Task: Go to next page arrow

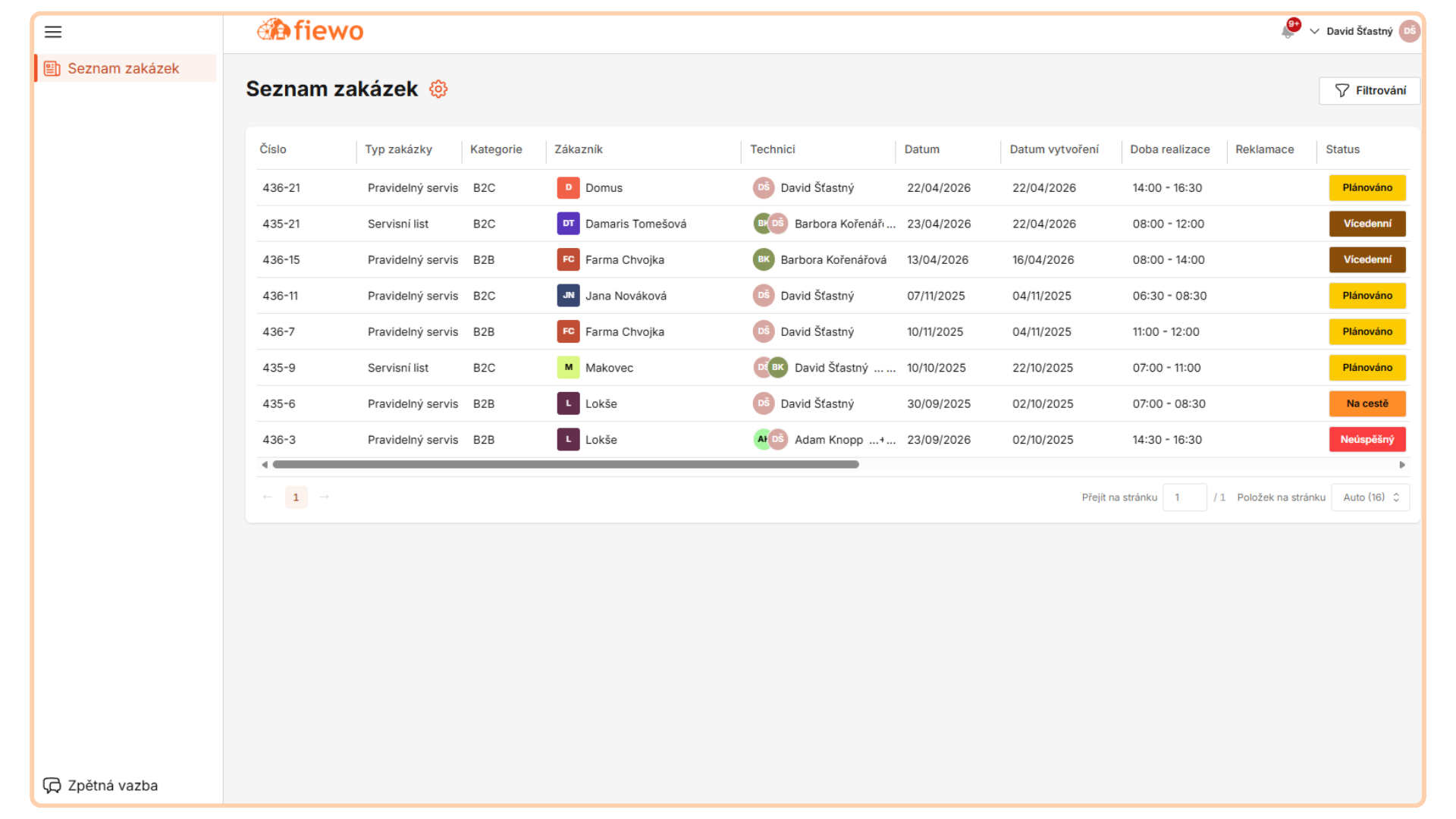Action: coord(325,497)
